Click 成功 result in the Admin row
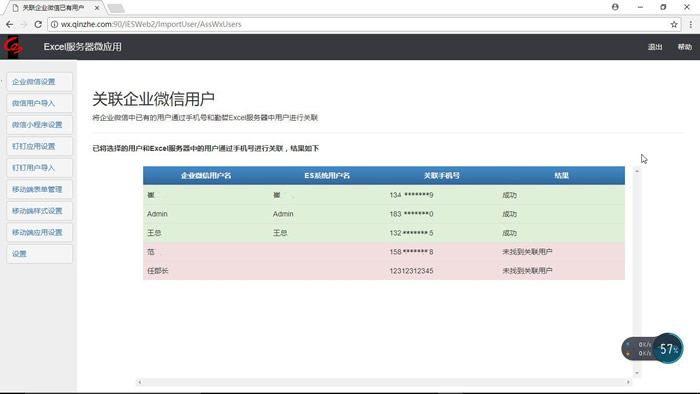Image resolution: width=700 pixels, height=394 pixels. [x=509, y=214]
